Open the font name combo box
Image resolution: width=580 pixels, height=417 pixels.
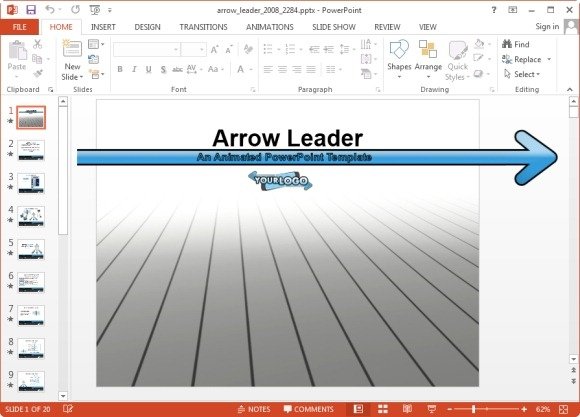tap(146, 50)
